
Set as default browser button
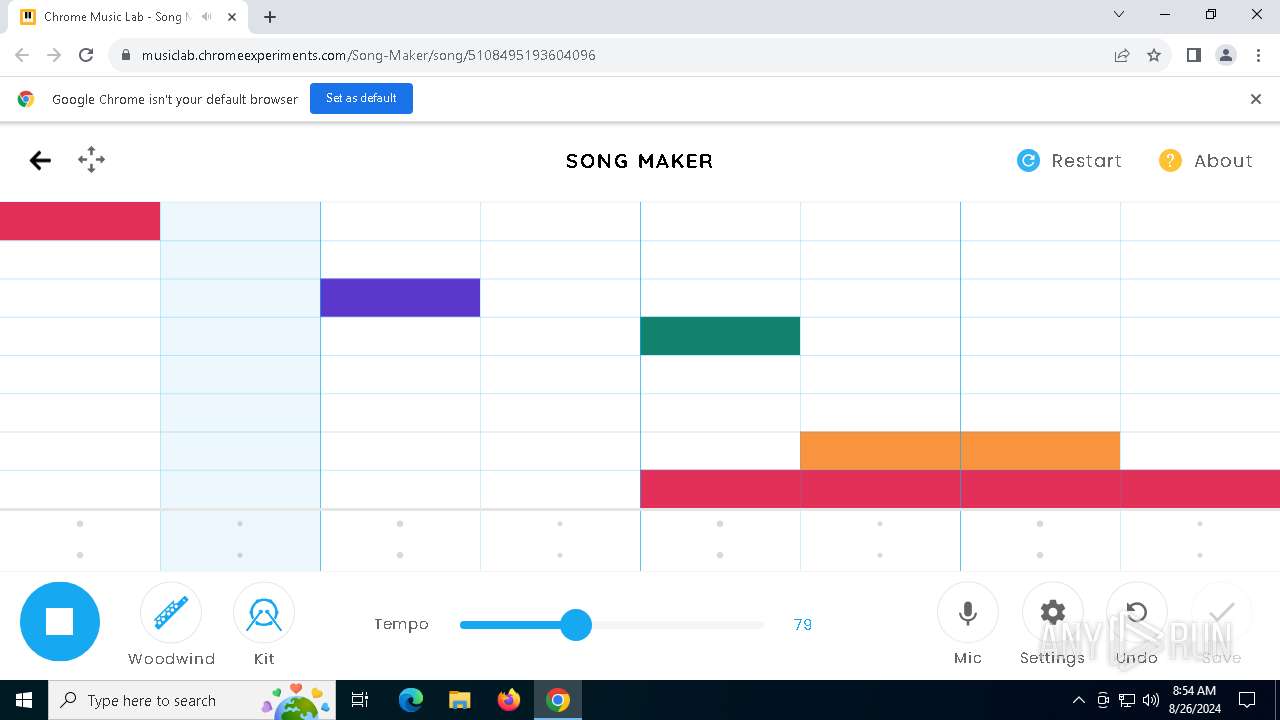(361, 98)
